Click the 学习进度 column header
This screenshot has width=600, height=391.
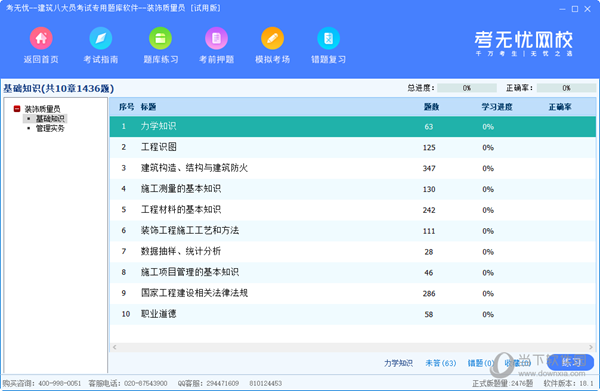pyautogui.click(x=497, y=107)
